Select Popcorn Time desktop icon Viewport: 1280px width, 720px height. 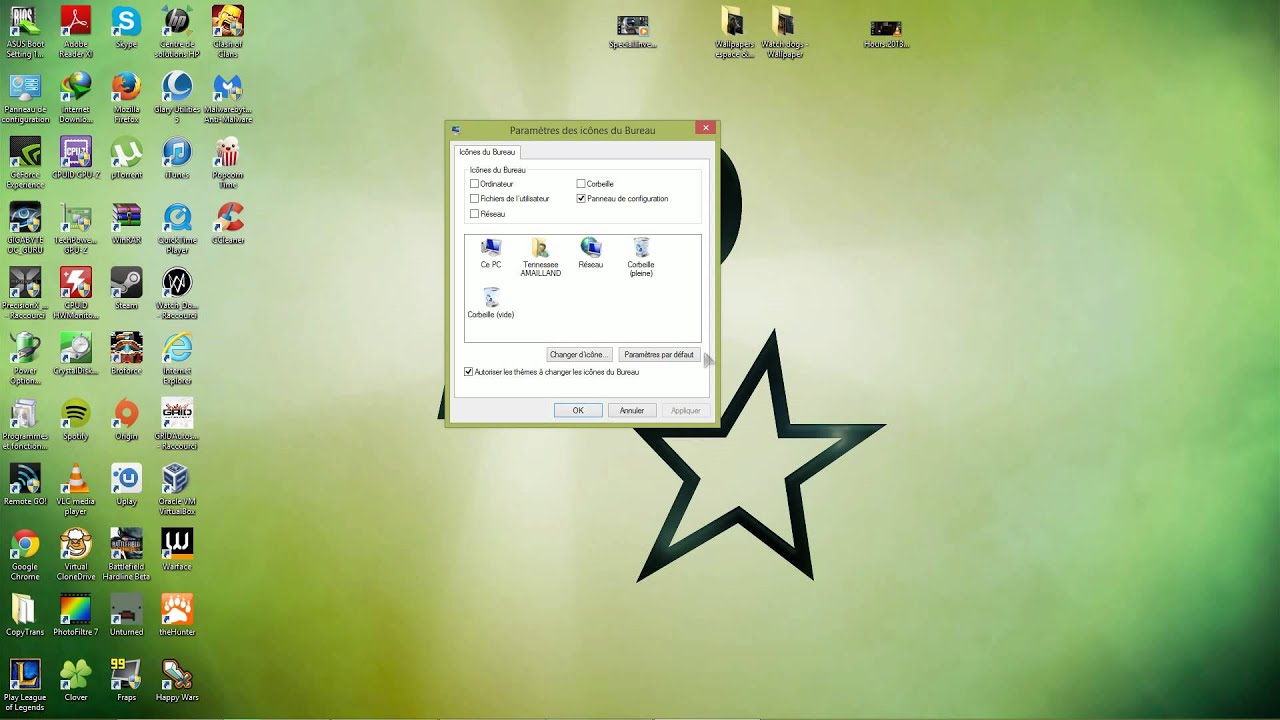pyautogui.click(x=227, y=163)
